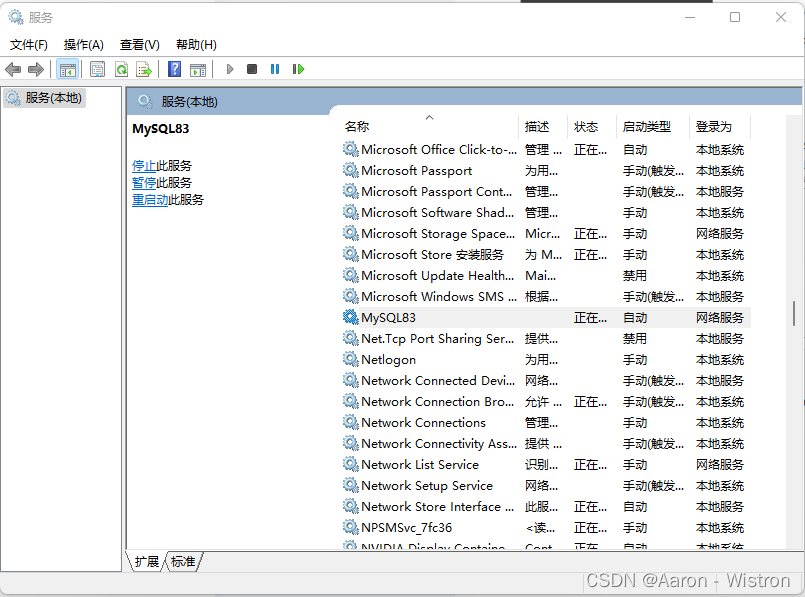
Task: Click the vertical scrollbar thumb of services list
Action: tap(794, 313)
